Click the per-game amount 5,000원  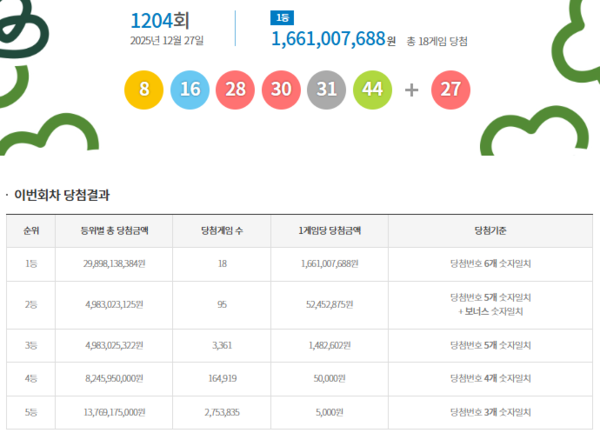(x=330, y=413)
